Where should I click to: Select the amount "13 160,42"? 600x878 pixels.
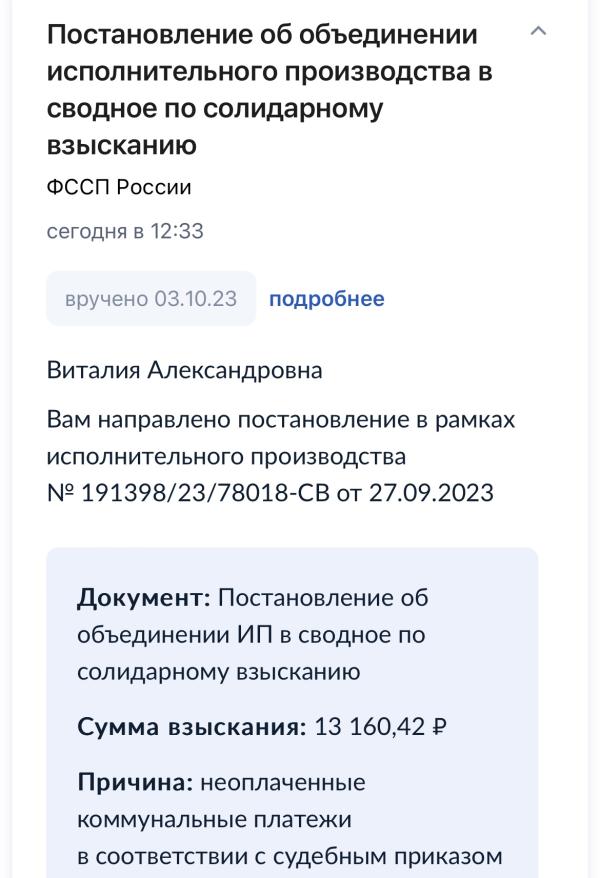tap(367, 726)
